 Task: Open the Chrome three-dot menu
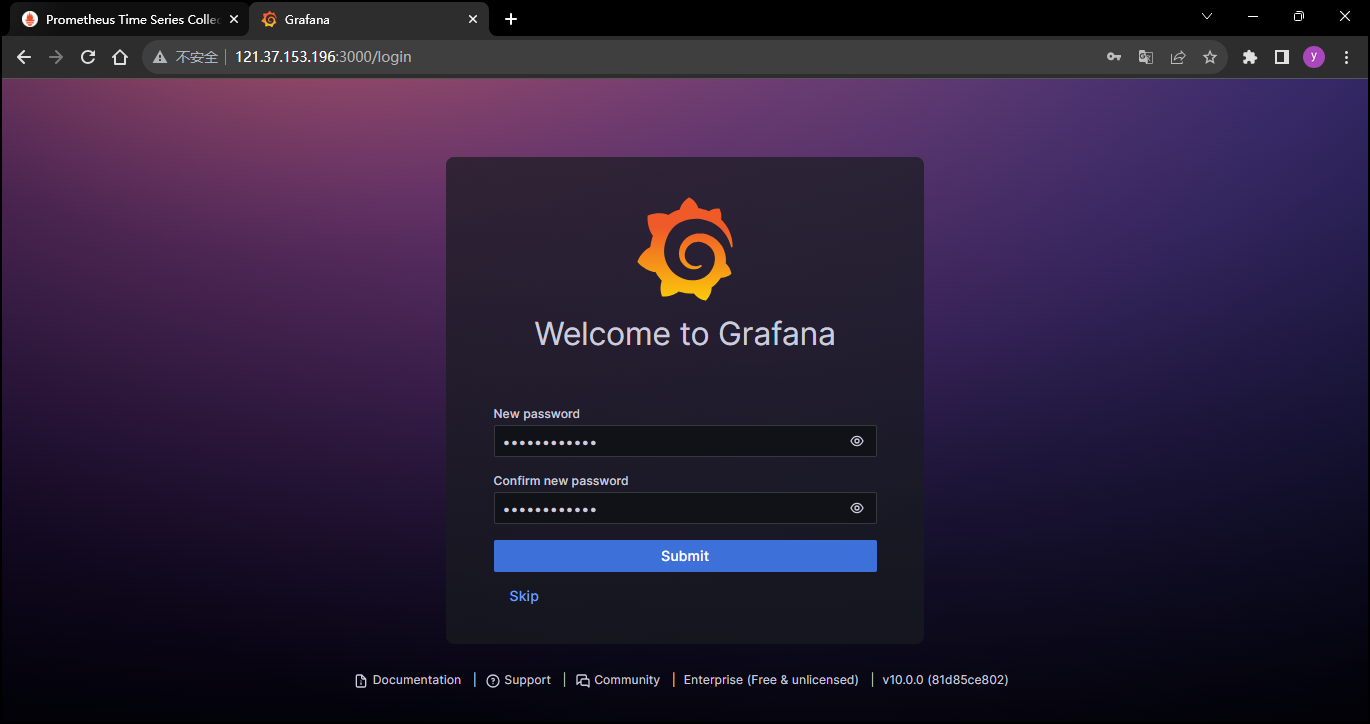pos(1346,57)
